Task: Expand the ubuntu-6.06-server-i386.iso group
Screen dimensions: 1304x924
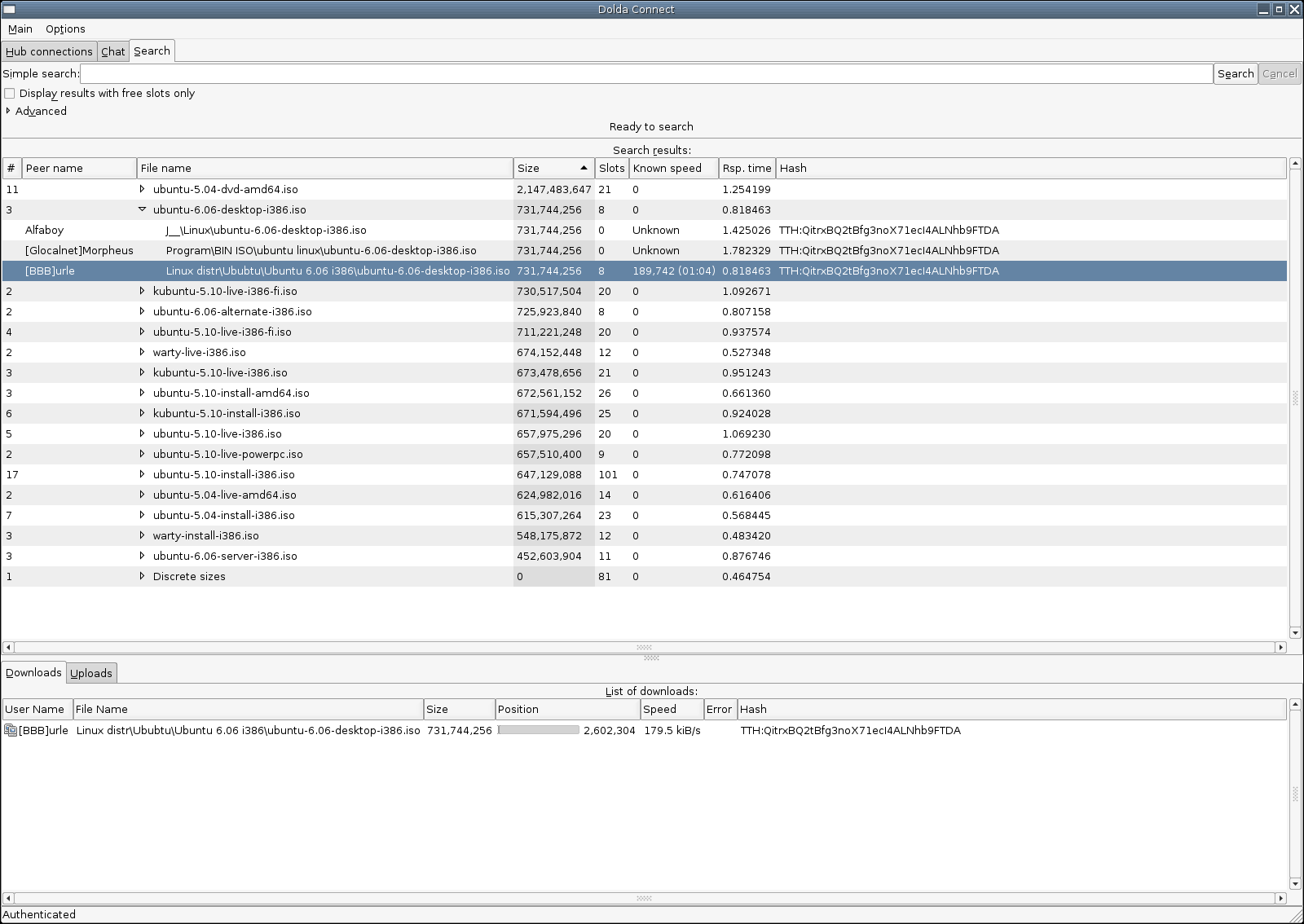Action: pos(142,556)
